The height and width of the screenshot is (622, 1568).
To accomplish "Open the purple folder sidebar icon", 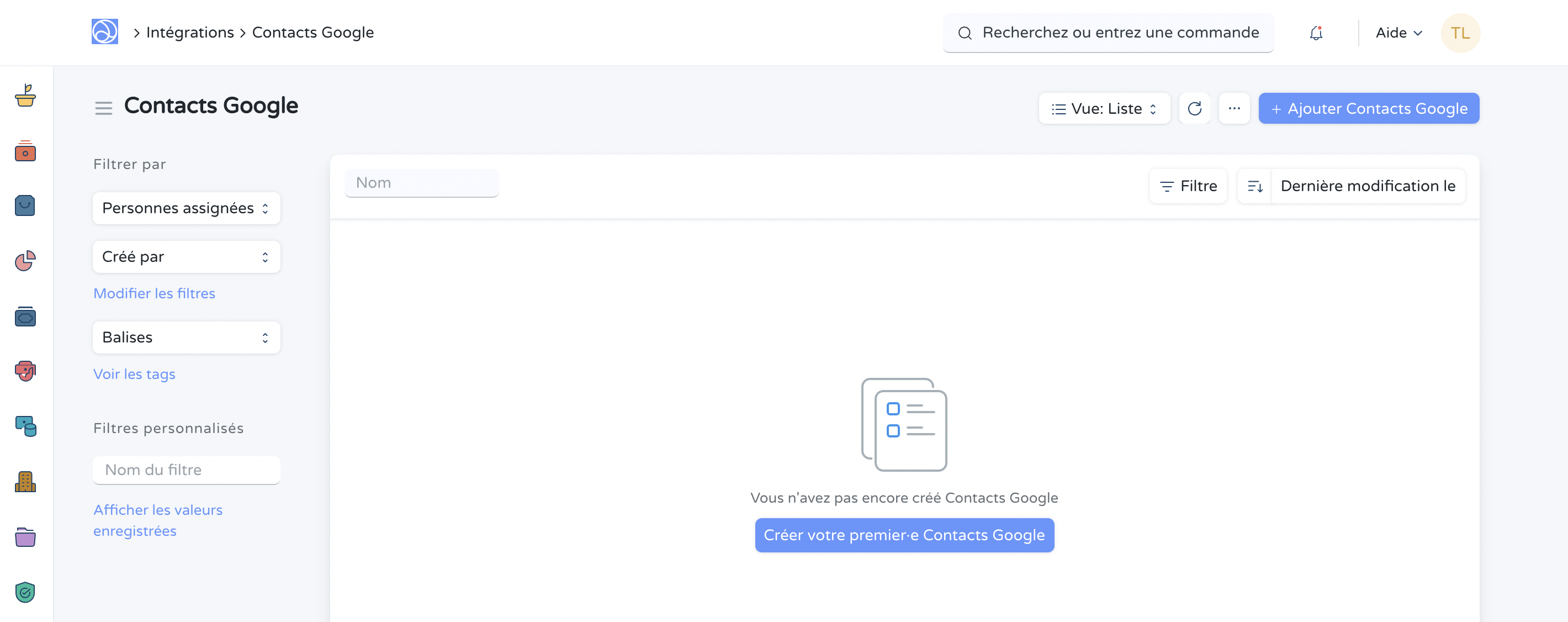I will coord(25,537).
